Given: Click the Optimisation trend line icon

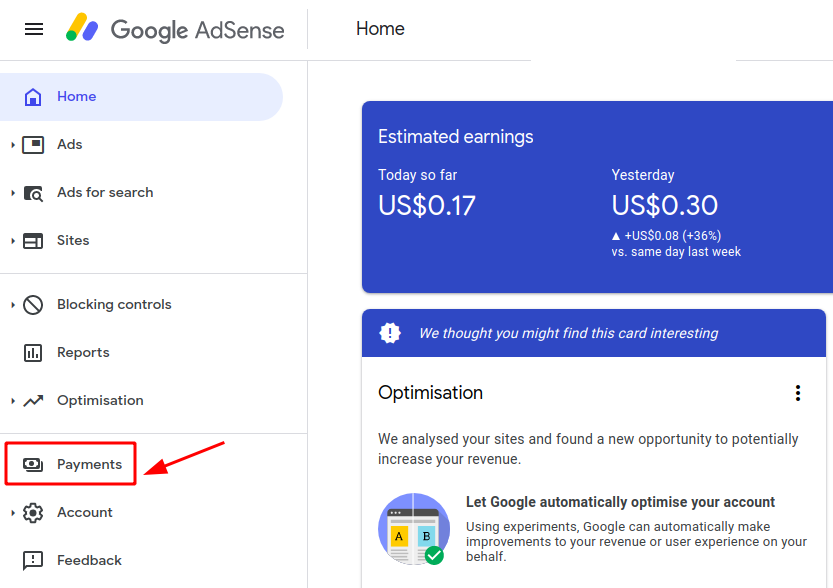Looking at the screenshot, I should [33, 400].
